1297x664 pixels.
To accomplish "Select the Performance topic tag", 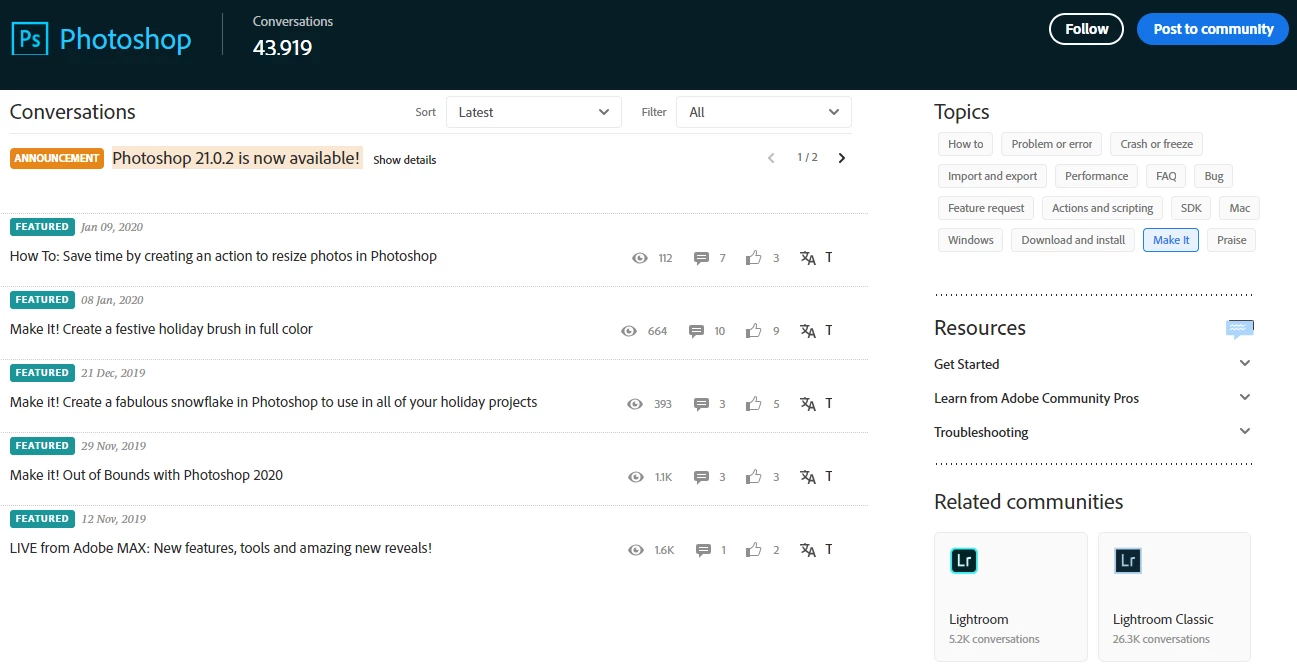I will click(x=1096, y=176).
